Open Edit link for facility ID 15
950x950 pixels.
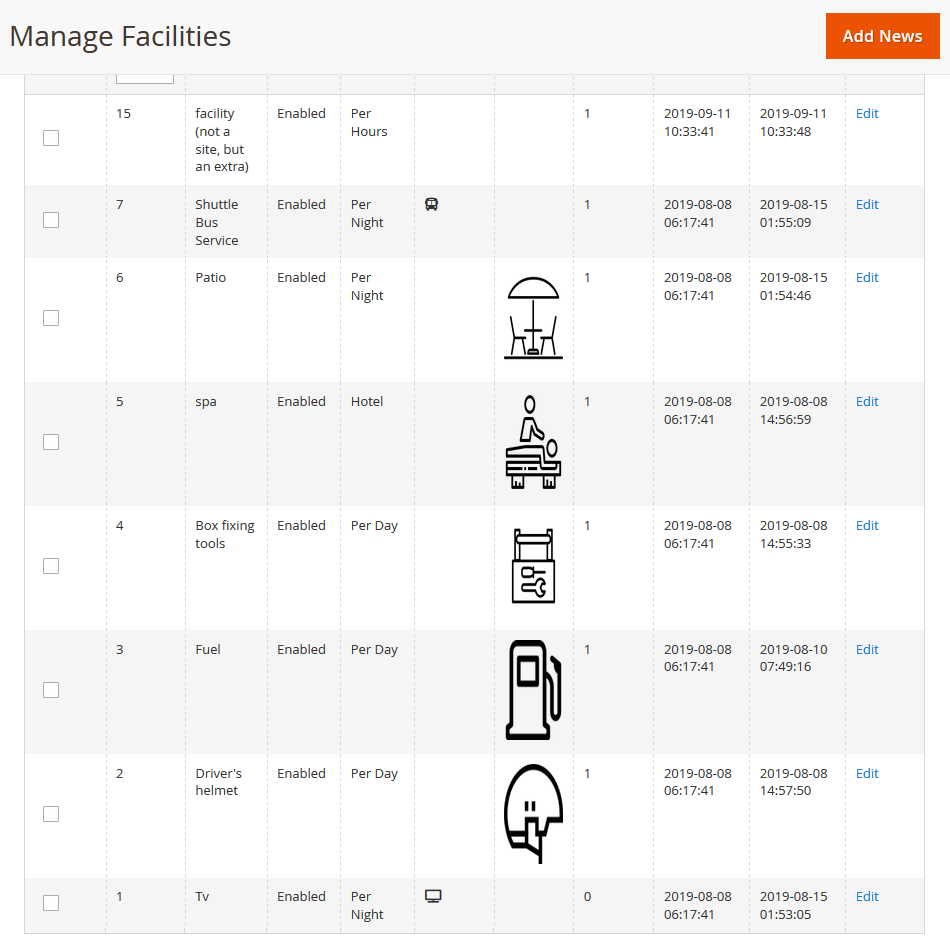867,114
